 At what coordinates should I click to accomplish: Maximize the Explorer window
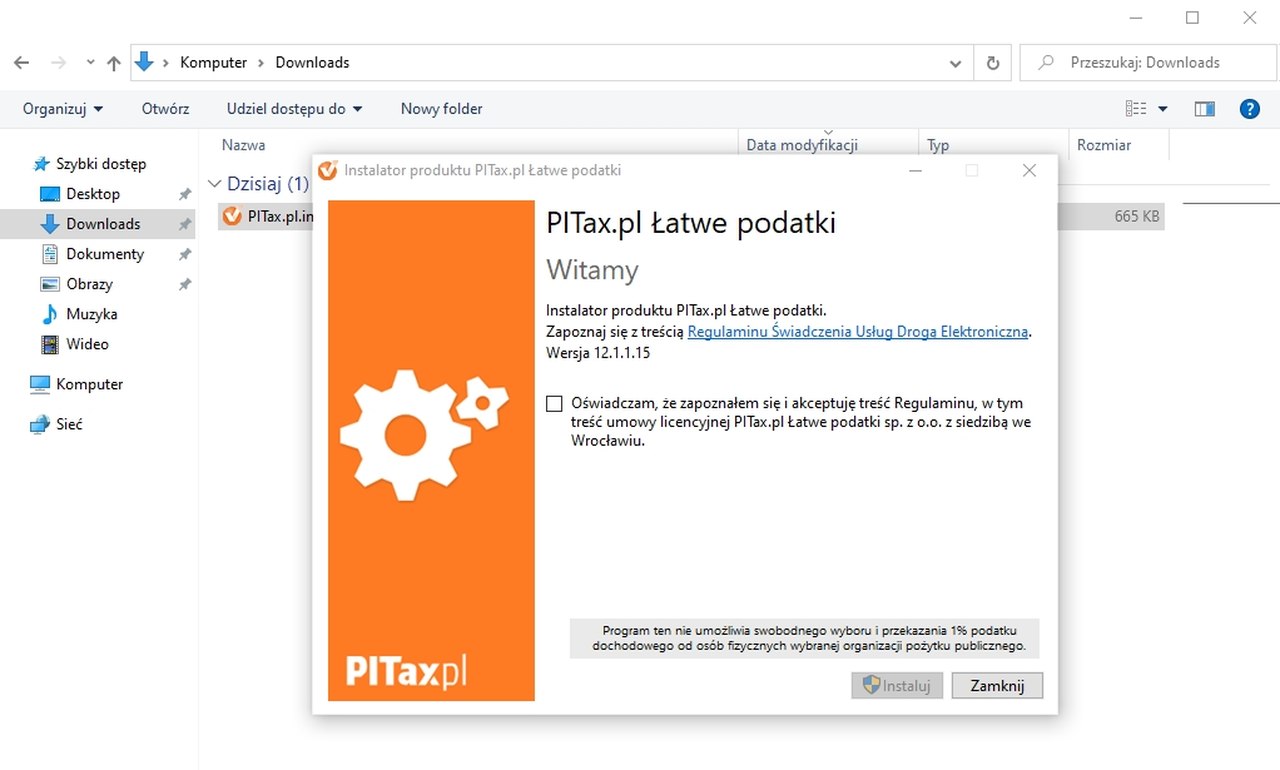[1191, 17]
